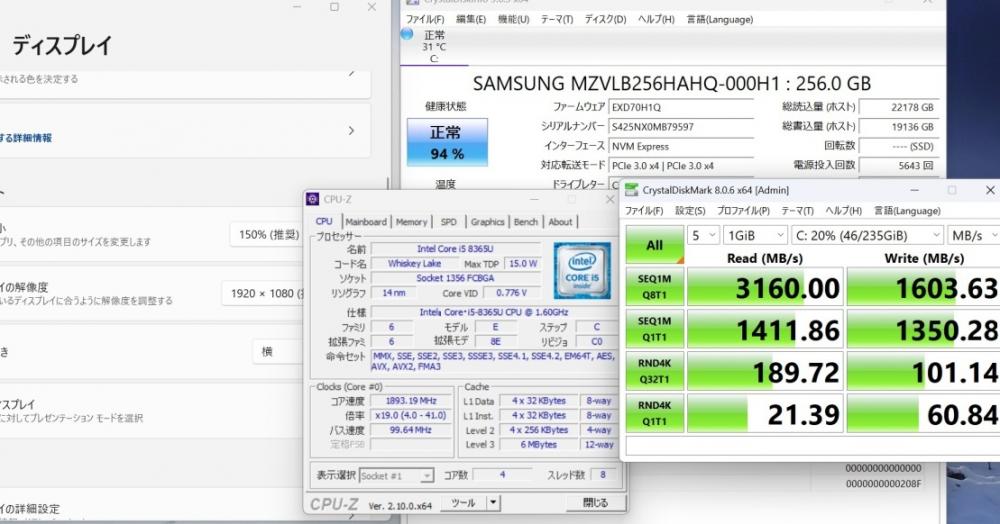Image resolution: width=1000 pixels, height=524 pixels.
Task: Switch to the Bench tab in CPU-Z
Action: click(x=526, y=221)
